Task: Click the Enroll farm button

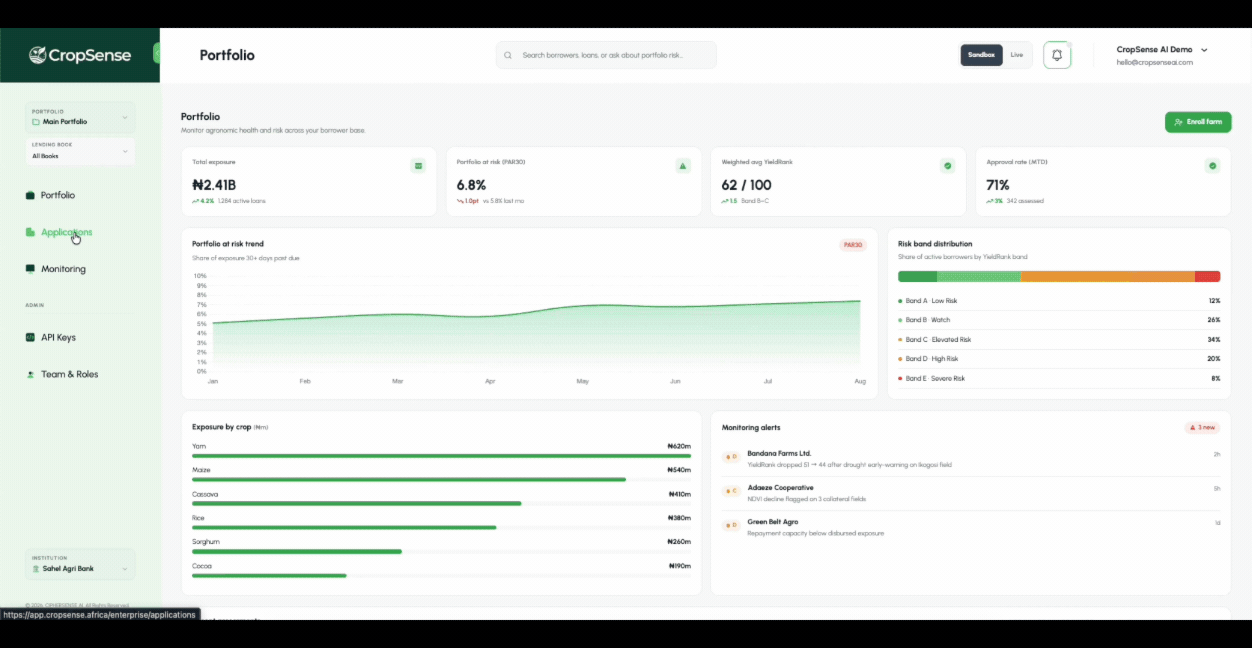Action: [x=1198, y=122]
